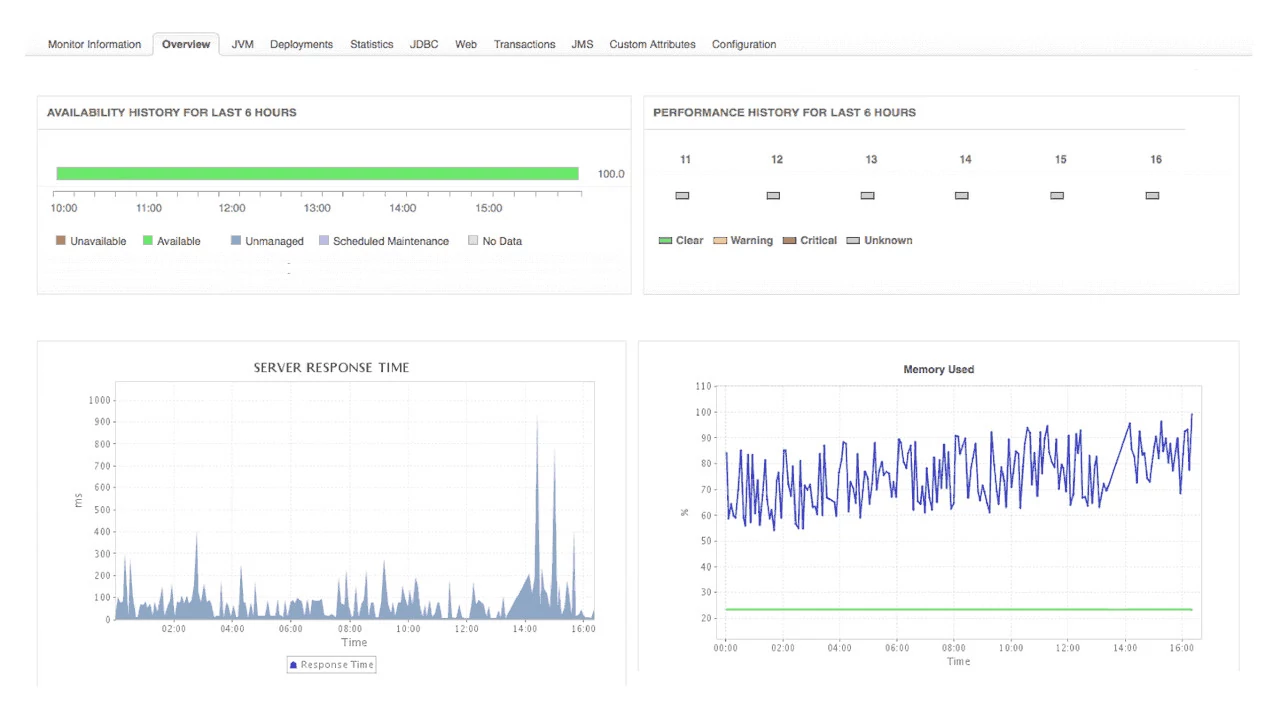Select the JMS tab
The image size is (1280, 720).
point(582,44)
